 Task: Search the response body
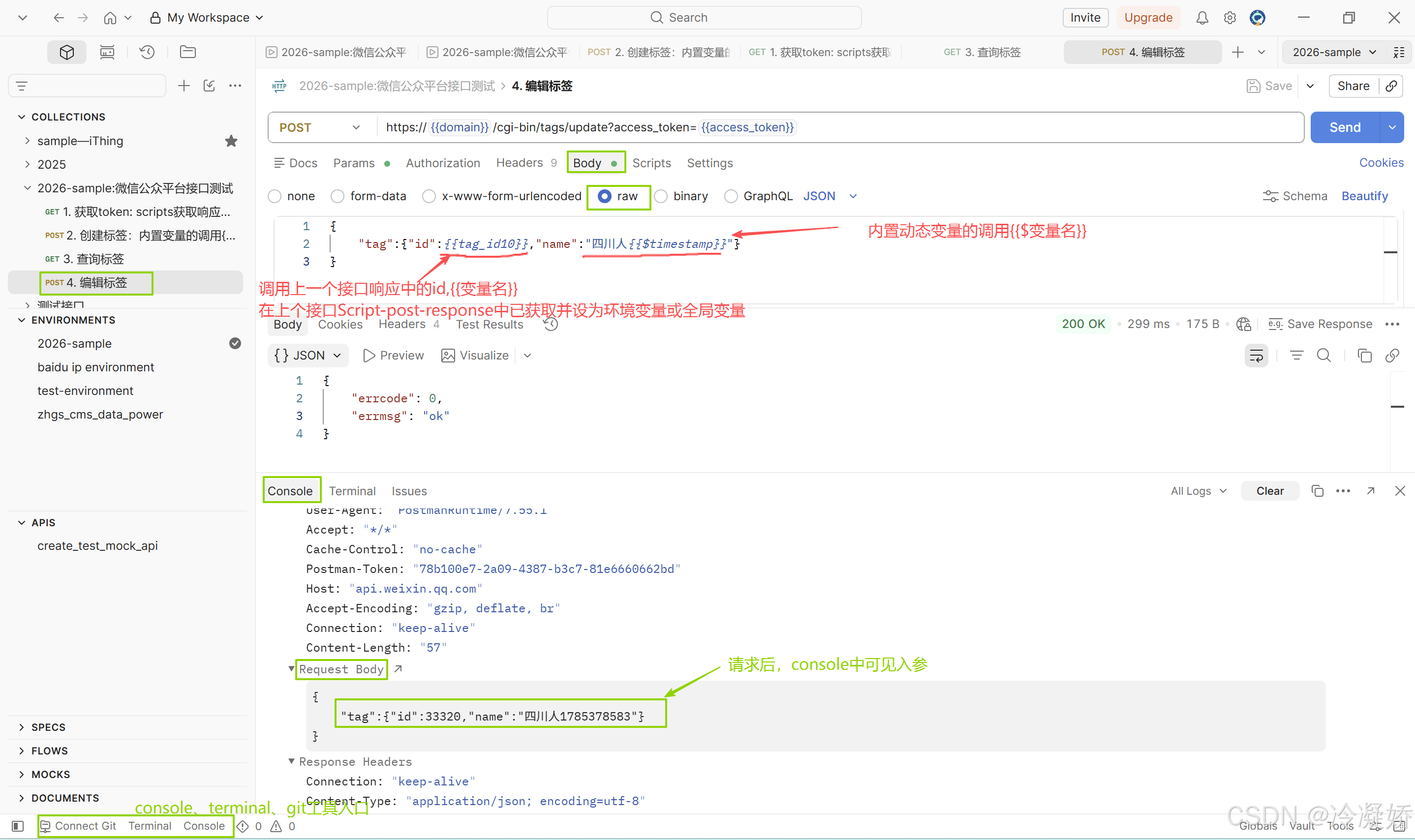click(x=1324, y=356)
